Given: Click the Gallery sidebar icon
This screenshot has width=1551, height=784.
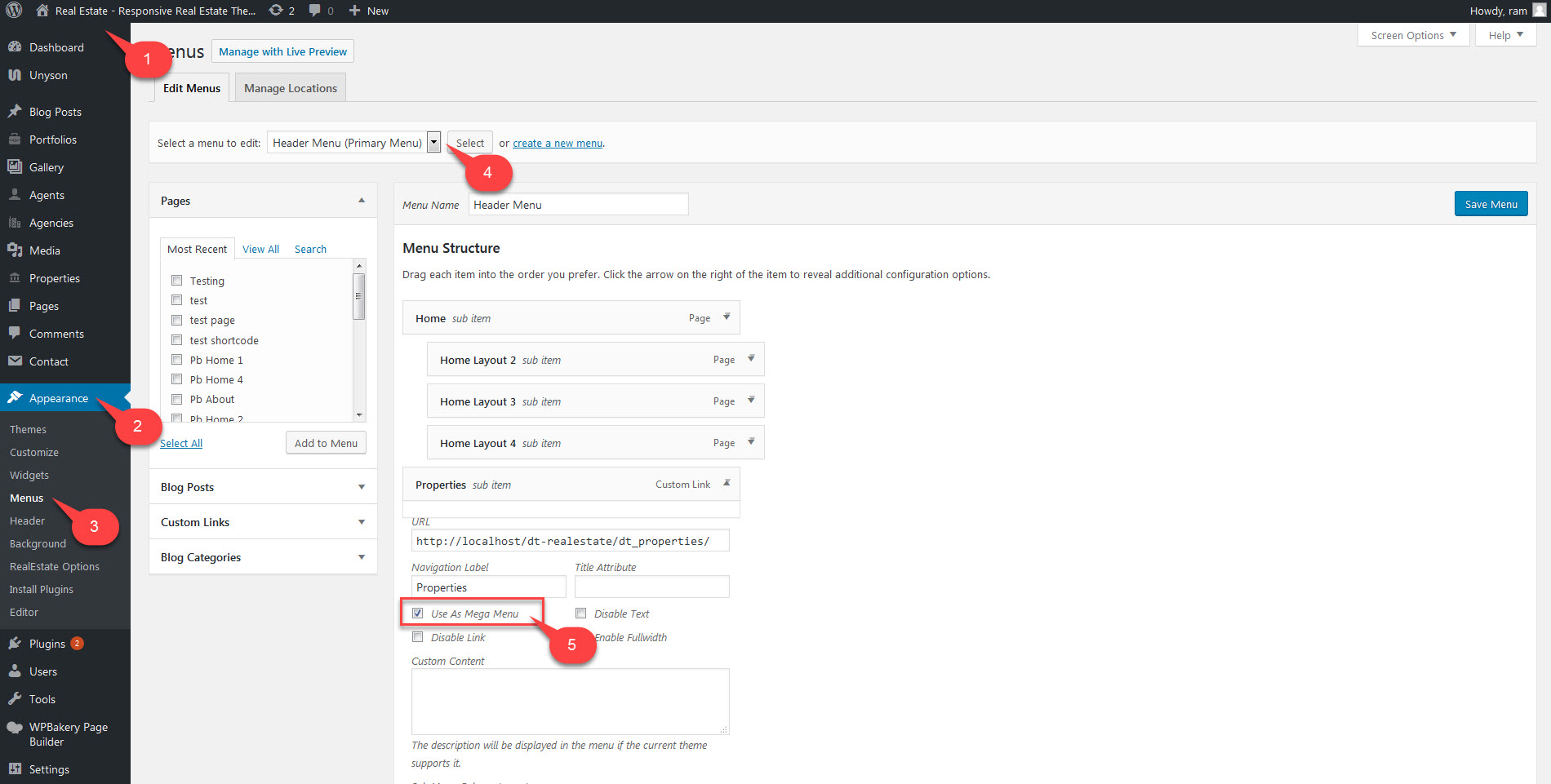Looking at the screenshot, I should pos(15,167).
